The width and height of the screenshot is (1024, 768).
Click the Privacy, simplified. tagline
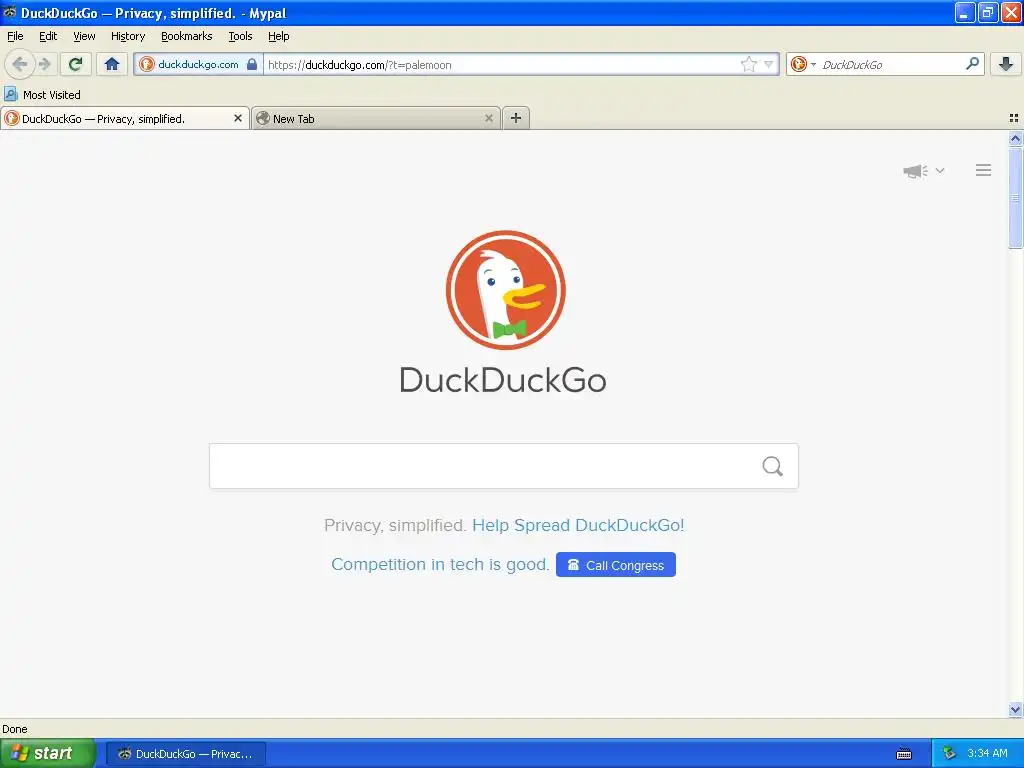pyautogui.click(x=395, y=525)
